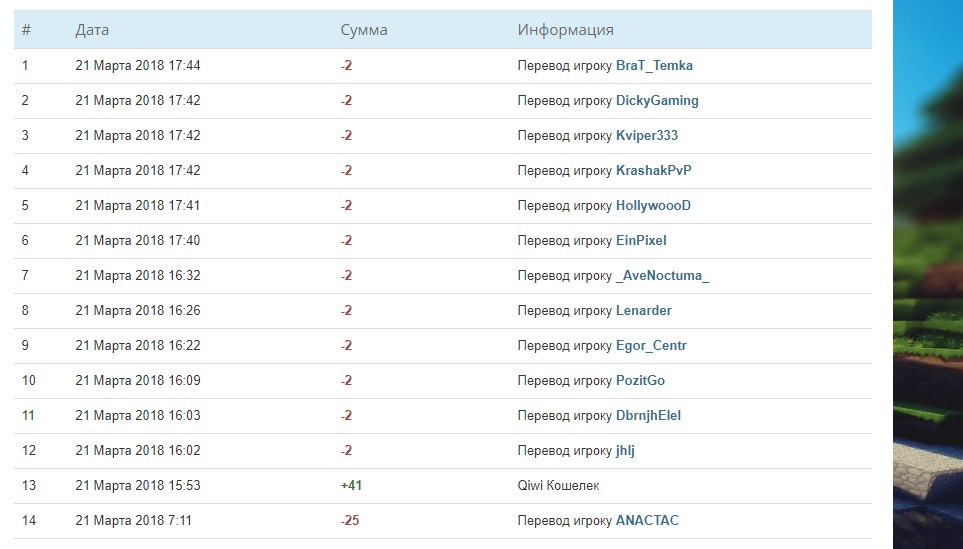The height and width of the screenshot is (549, 963).
Task: Click the DickyGaming player link
Action: click(x=657, y=101)
